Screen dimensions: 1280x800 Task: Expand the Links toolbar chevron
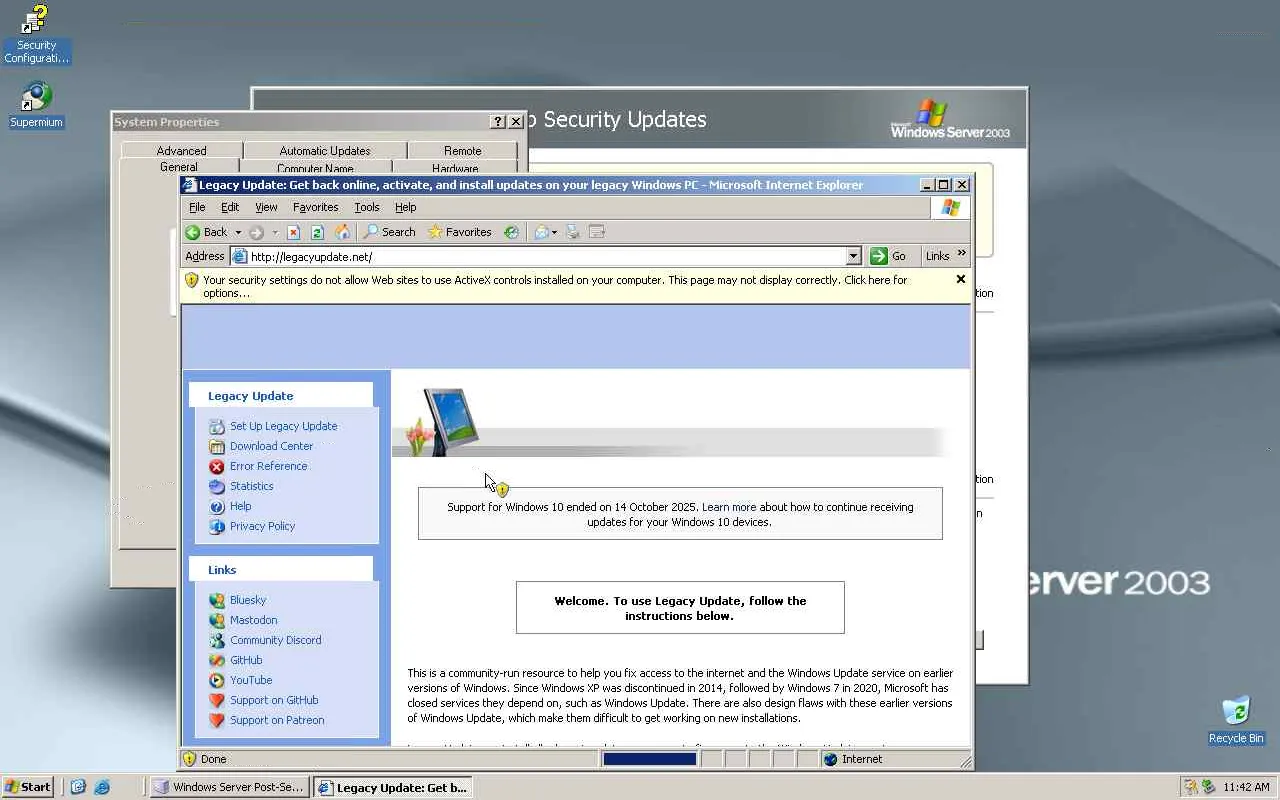(x=962, y=253)
